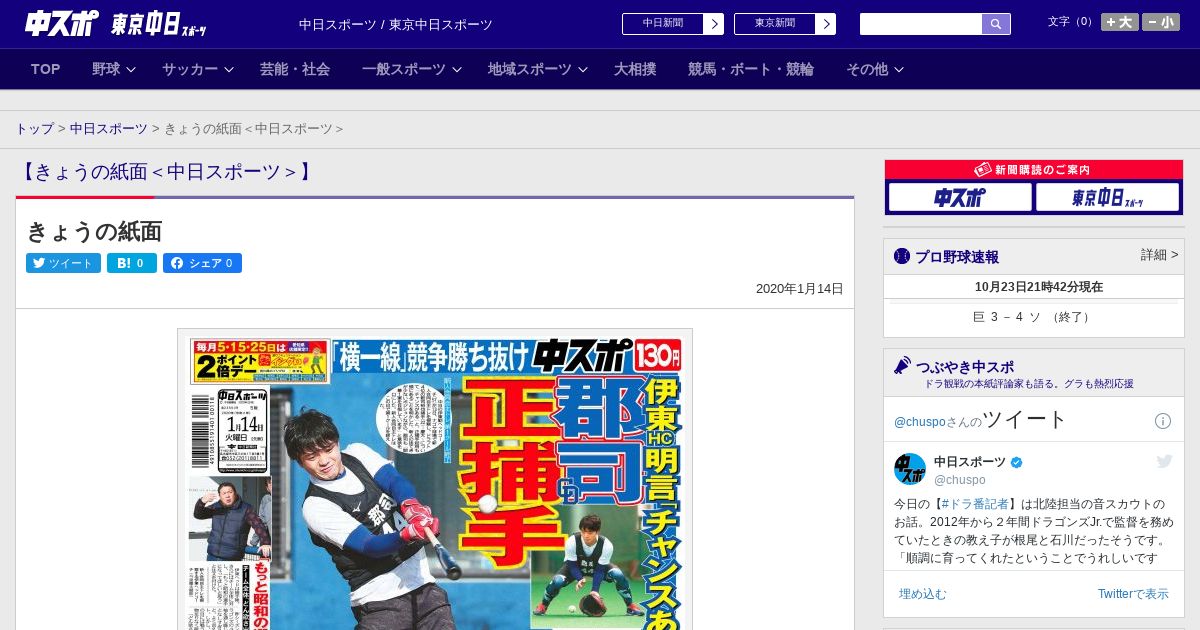Click 埋め込む link in Twitter widget

pos(922,594)
